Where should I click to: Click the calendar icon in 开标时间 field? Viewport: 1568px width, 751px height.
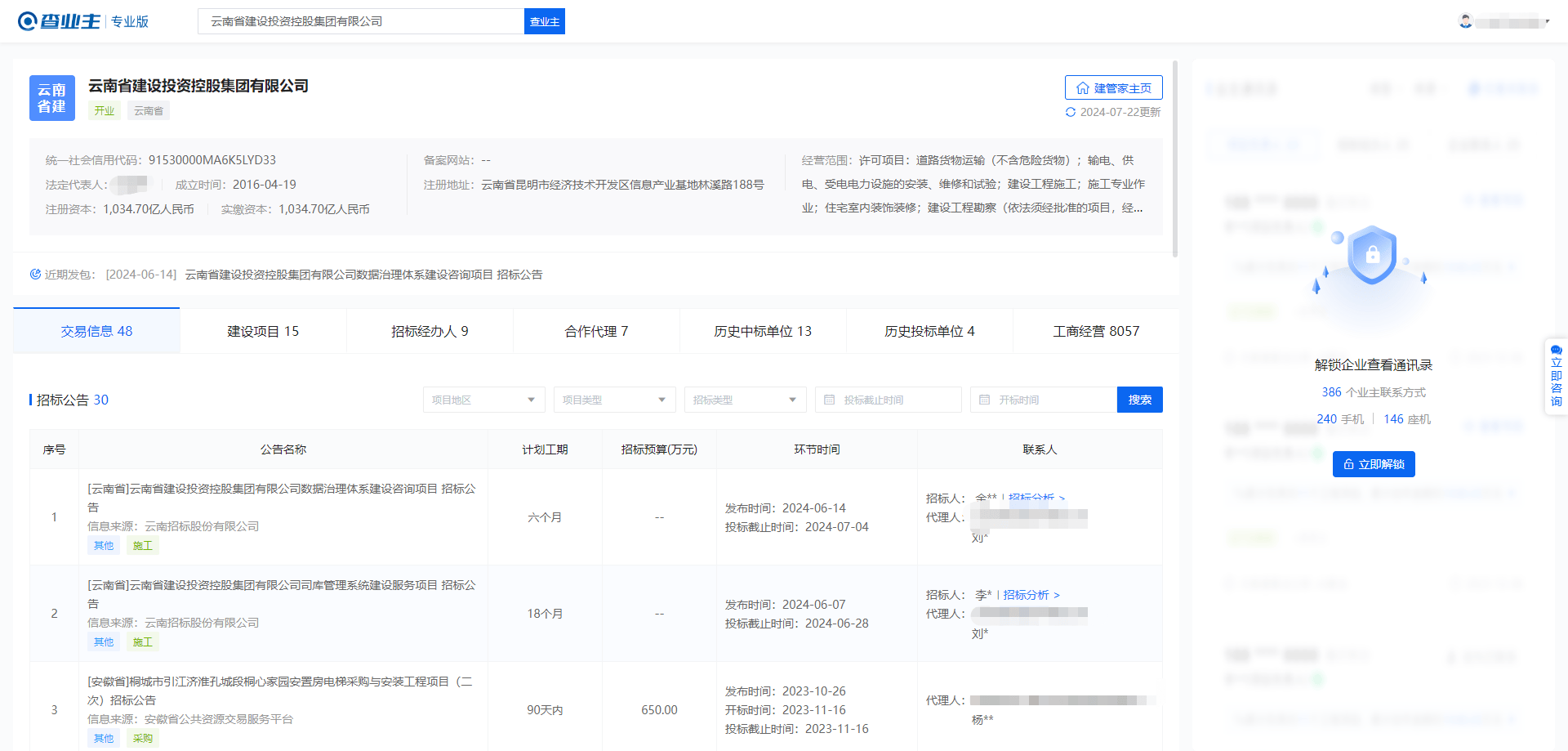tap(985, 400)
